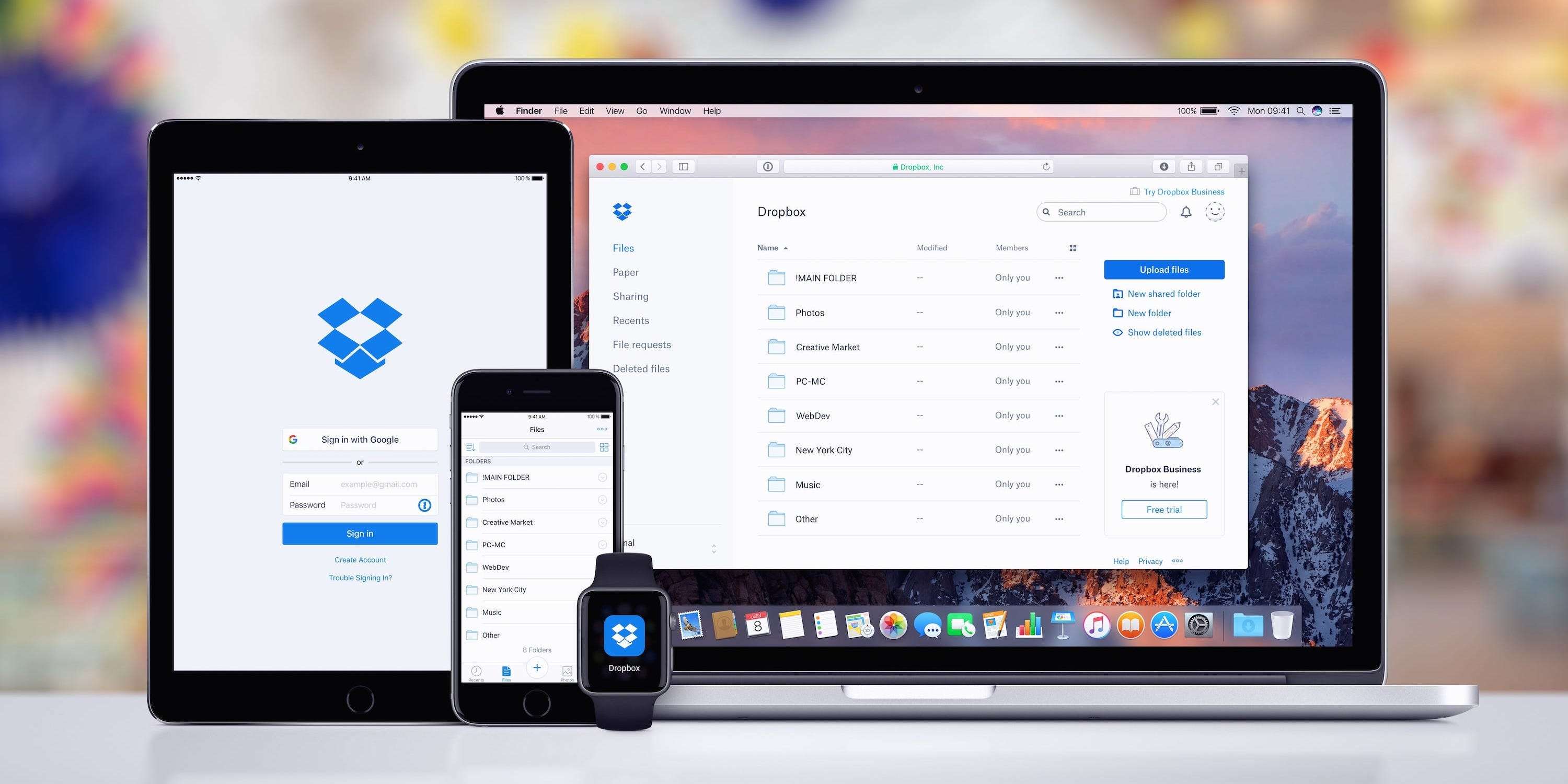The width and height of the screenshot is (1568, 784).
Task: Click the Try Dropbox Business link
Action: 1182,191
